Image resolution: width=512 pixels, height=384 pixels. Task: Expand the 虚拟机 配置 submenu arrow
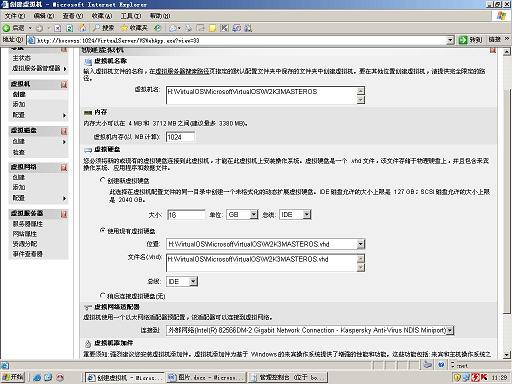click(x=65, y=115)
